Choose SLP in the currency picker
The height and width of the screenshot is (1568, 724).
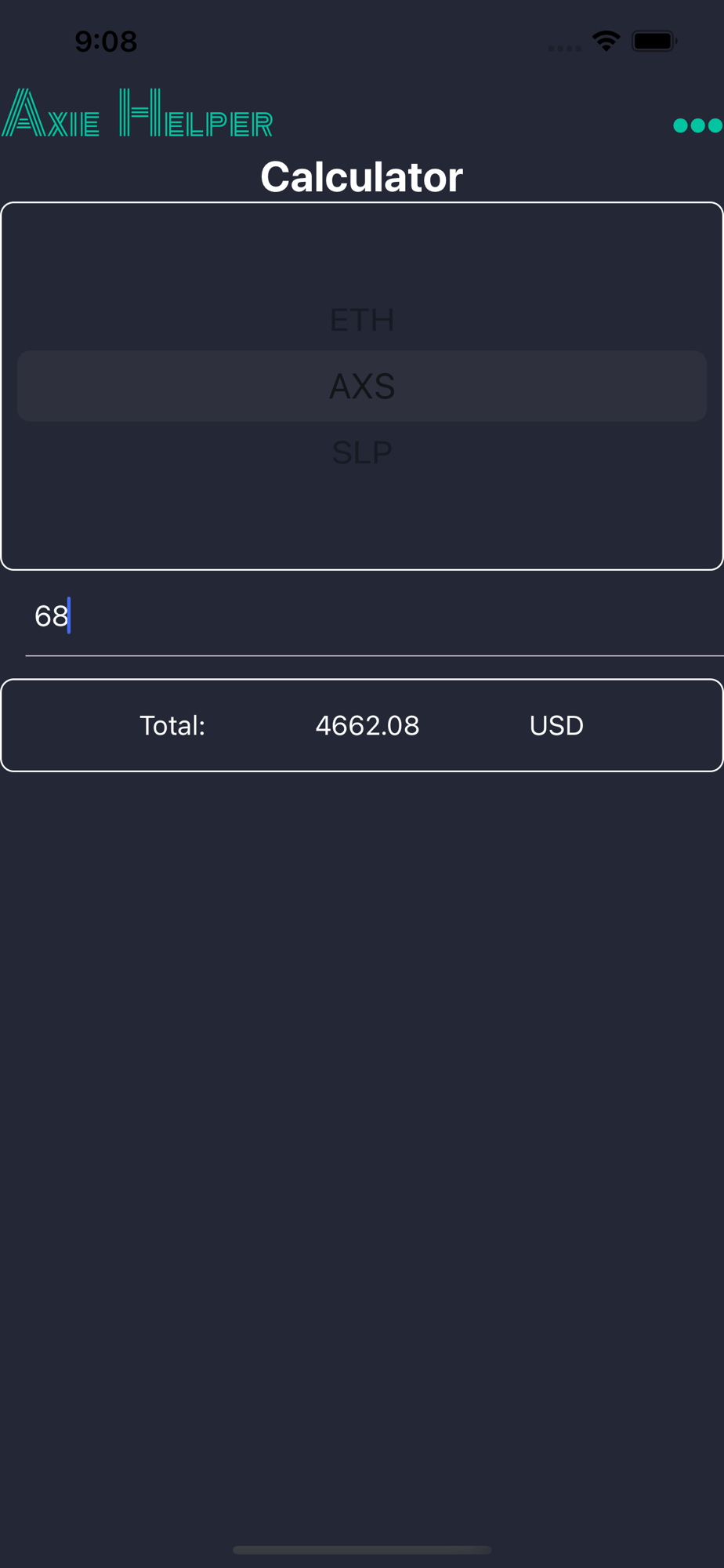(x=362, y=452)
